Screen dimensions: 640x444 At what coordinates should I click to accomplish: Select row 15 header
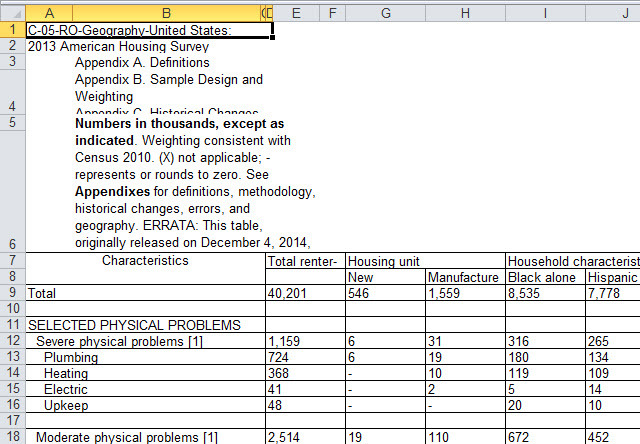pos(13,388)
